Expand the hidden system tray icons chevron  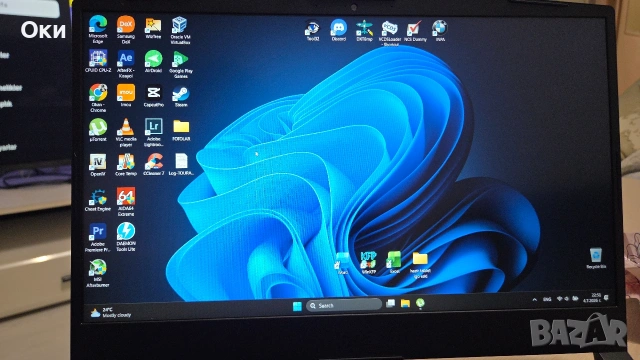534,300
